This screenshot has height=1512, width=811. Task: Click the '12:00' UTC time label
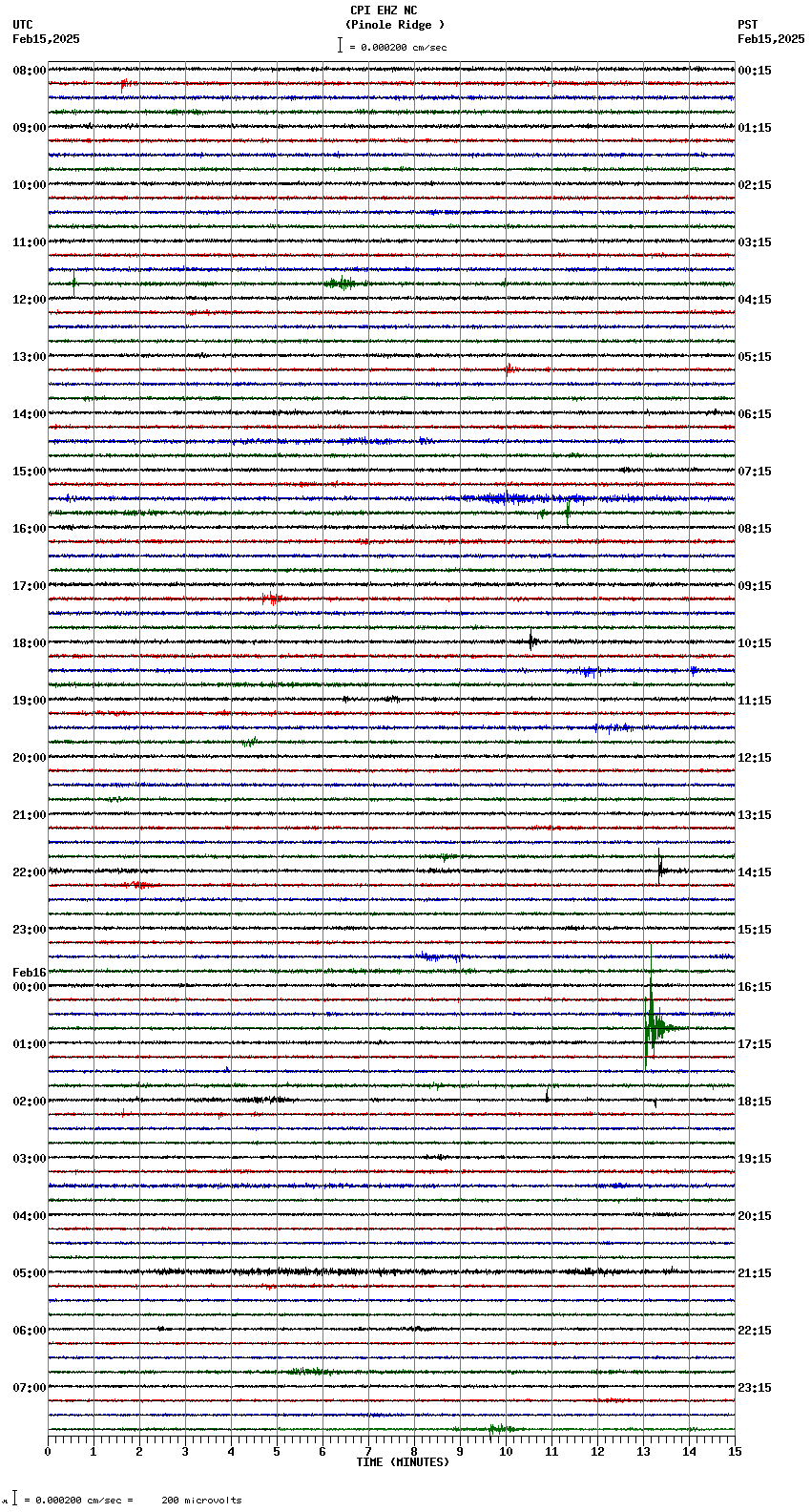[30, 300]
